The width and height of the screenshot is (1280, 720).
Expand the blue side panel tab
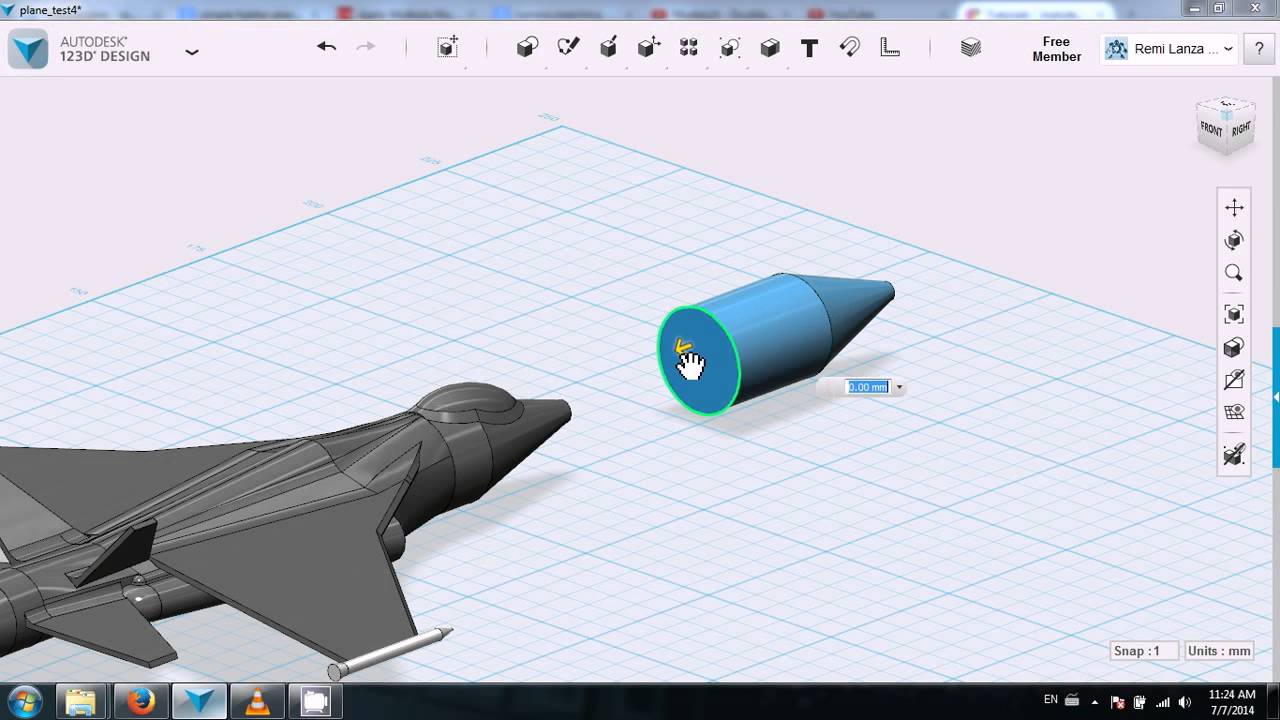[x=1276, y=398]
